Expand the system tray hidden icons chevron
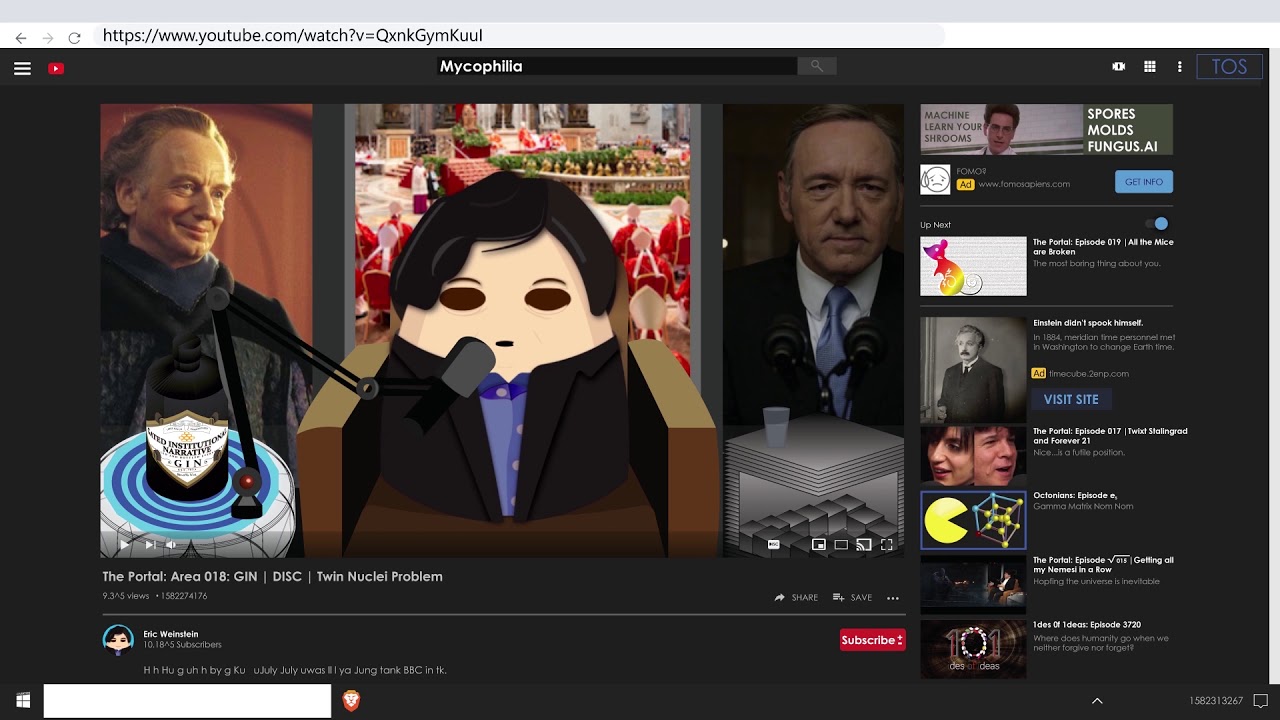 [x=1097, y=700]
